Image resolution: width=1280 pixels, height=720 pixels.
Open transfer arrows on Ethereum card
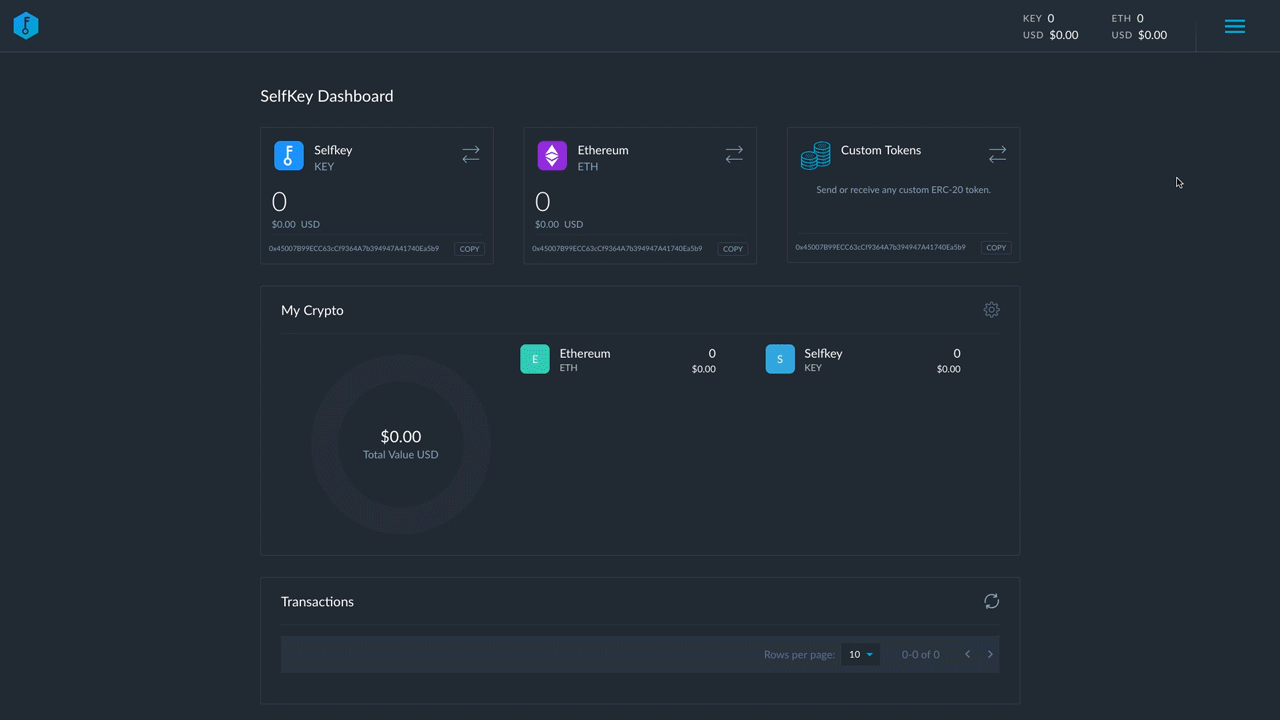tap(734, 154)
